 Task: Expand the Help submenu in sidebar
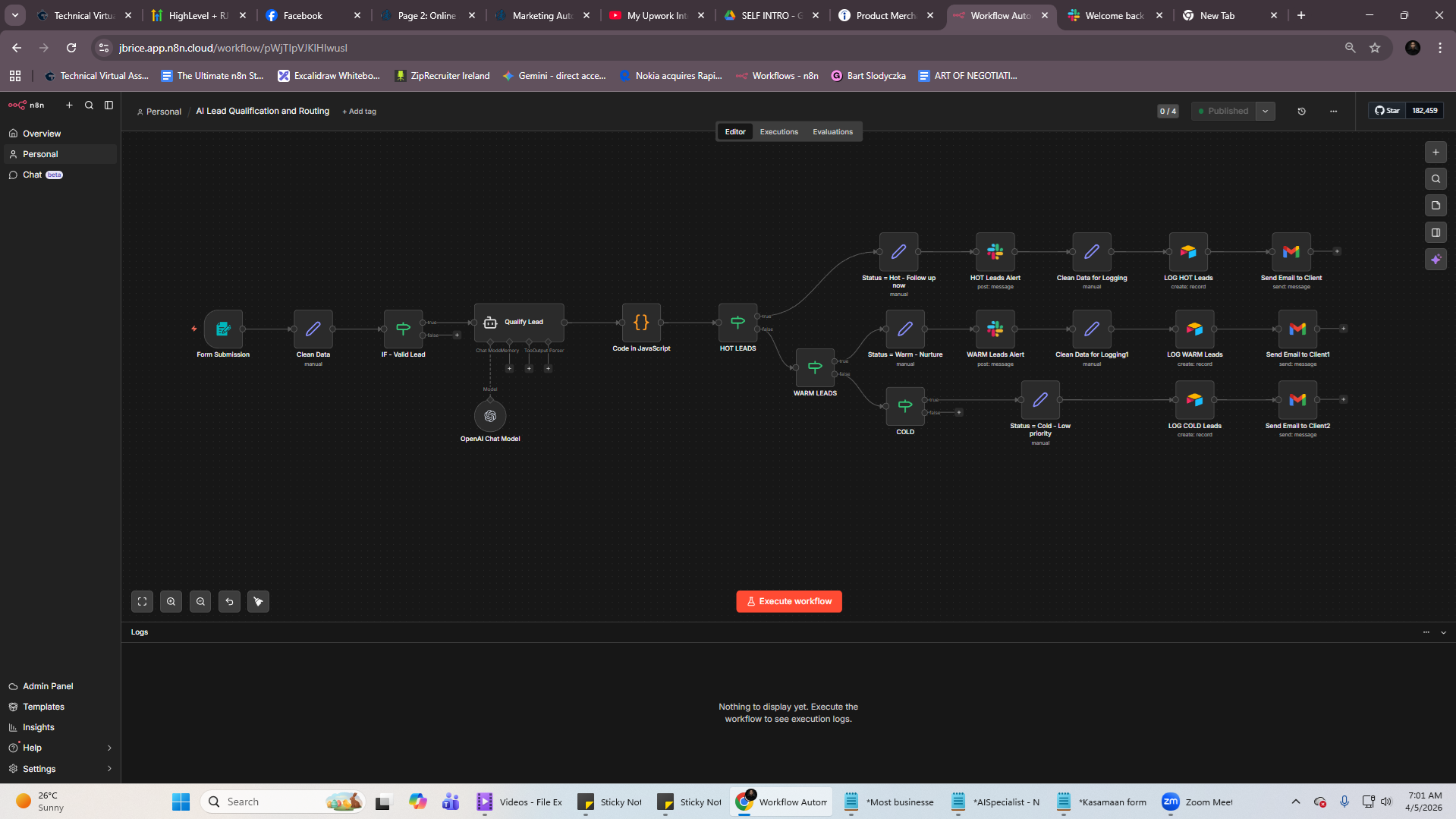pyautogui.click(x=109, y=748)
